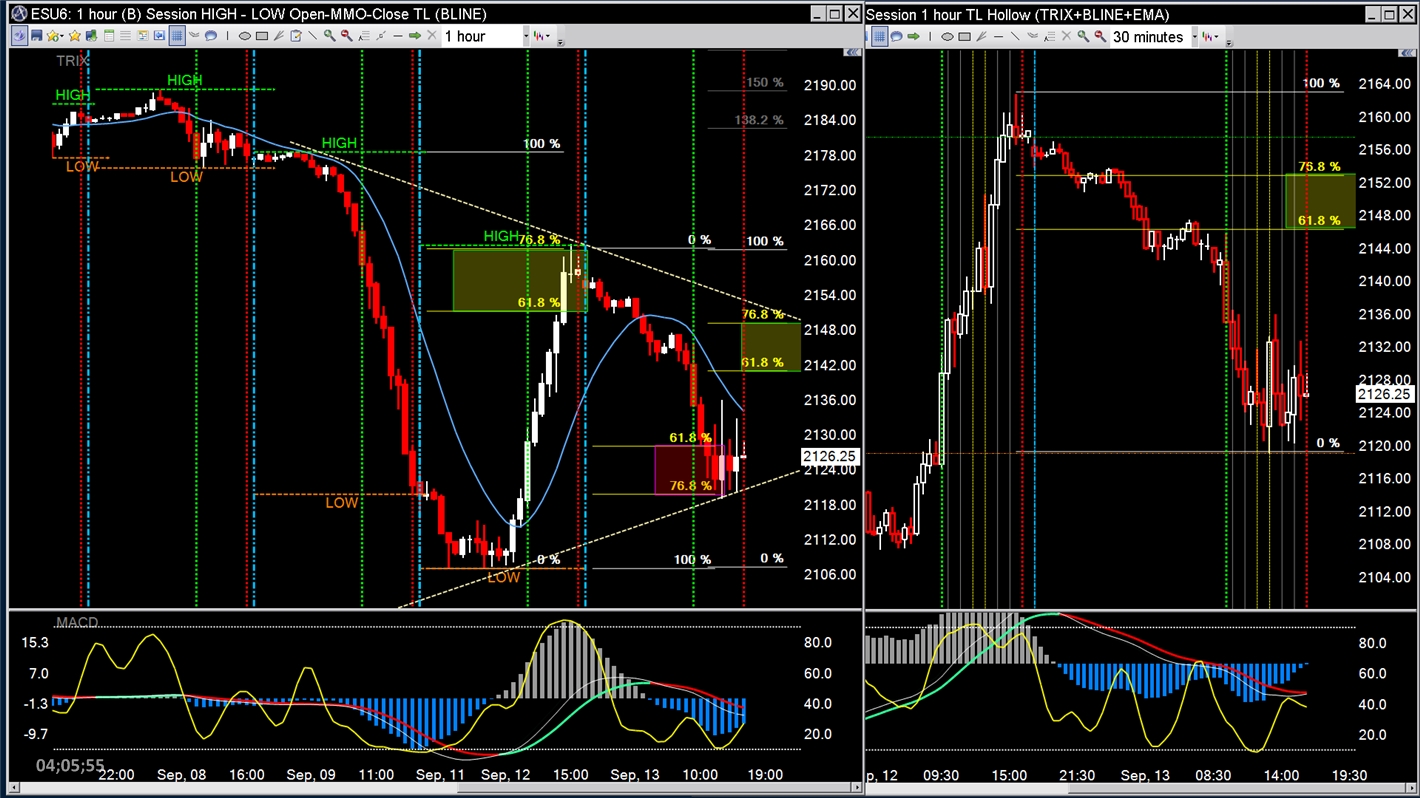Image resolution: width=1420 pixels, height=798 pixels.
Task: Select the Zoom Out tool on the ESU6 chart
Action: [348, 36]
